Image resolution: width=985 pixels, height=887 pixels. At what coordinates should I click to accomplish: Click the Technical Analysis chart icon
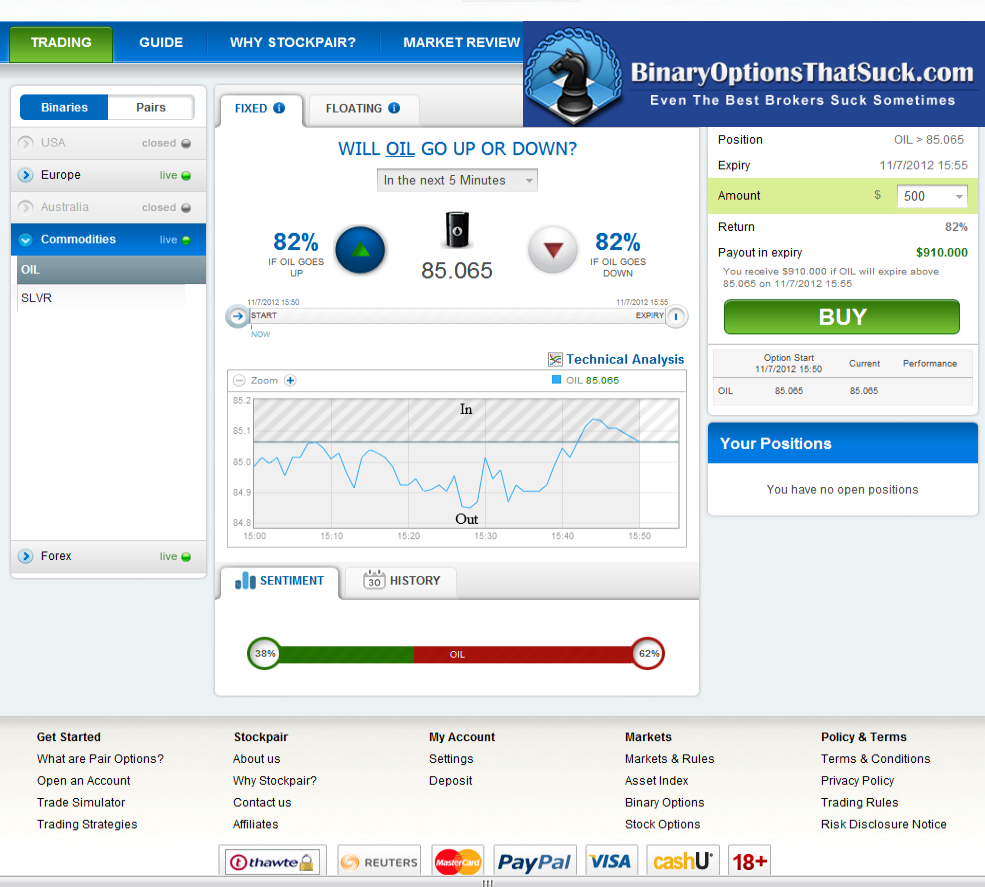(555, 359)
